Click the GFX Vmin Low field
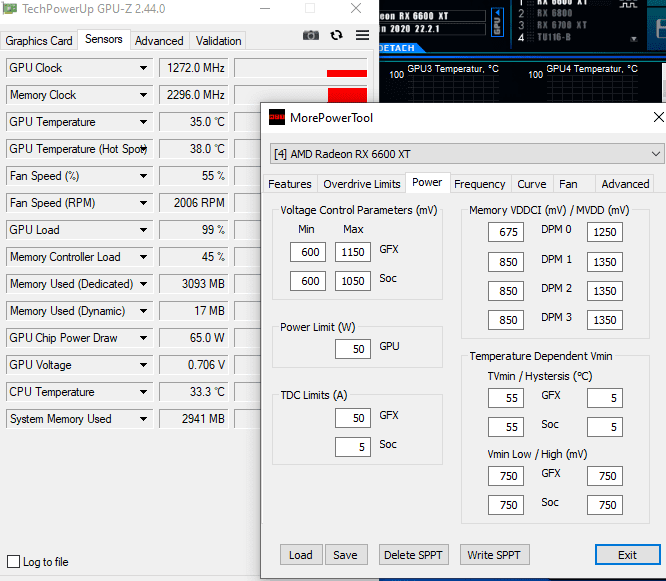The height and width of the screenshot is (581, 666). point(506,476)
